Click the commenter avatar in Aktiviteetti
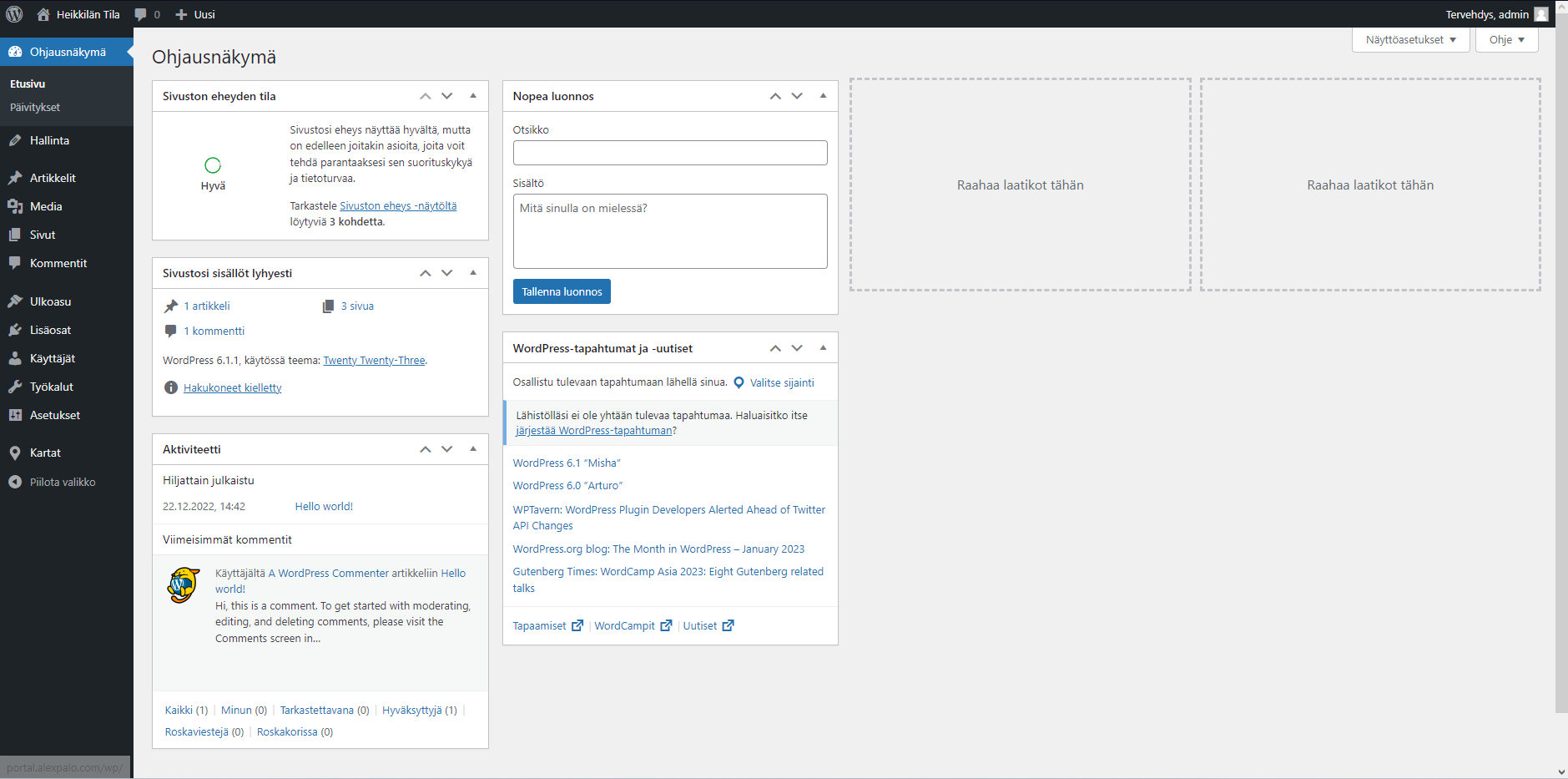This screenshot has height=779, width=1568. [184, 585]
